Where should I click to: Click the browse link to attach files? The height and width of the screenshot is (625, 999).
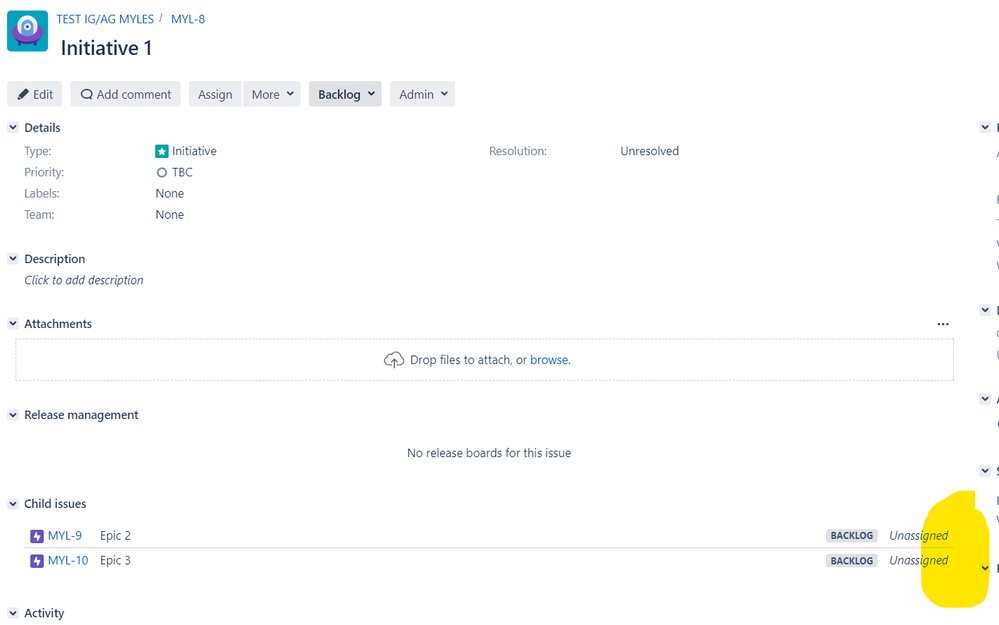pyautogui.click(x=549, y=360)
